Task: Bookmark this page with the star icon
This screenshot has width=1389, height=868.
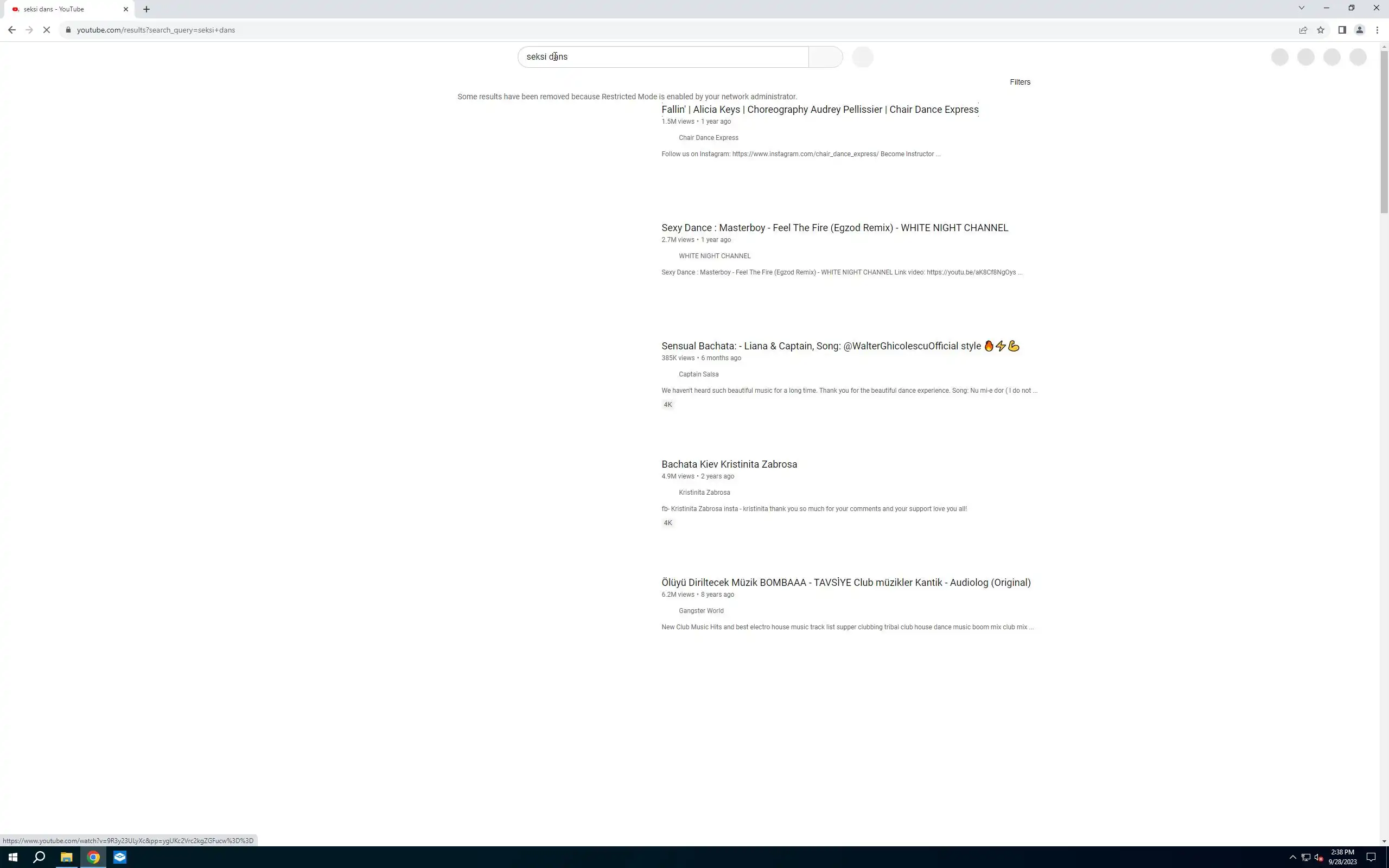Action: pyautogui.click(x=1321, y=30)
